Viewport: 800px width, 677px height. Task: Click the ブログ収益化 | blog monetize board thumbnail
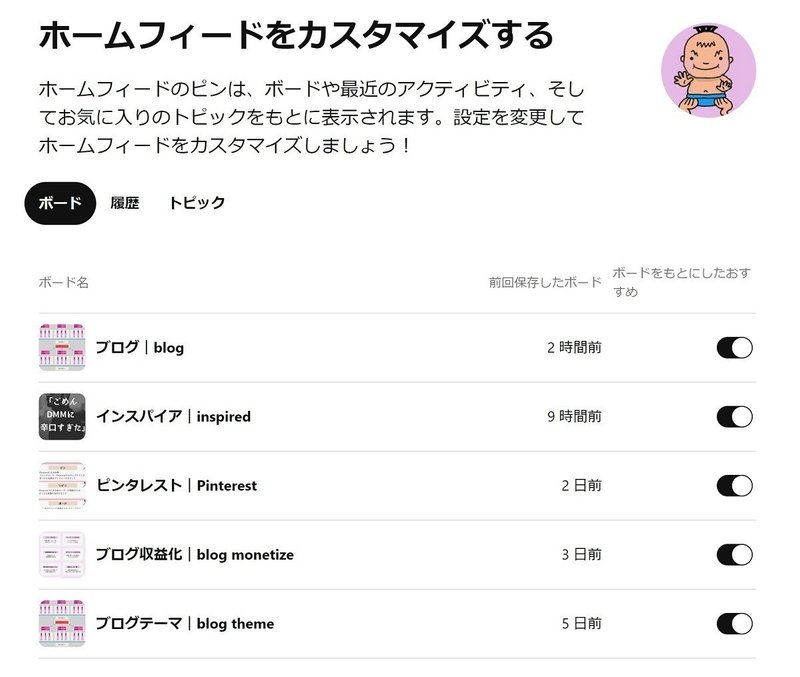tap(62, 555)
